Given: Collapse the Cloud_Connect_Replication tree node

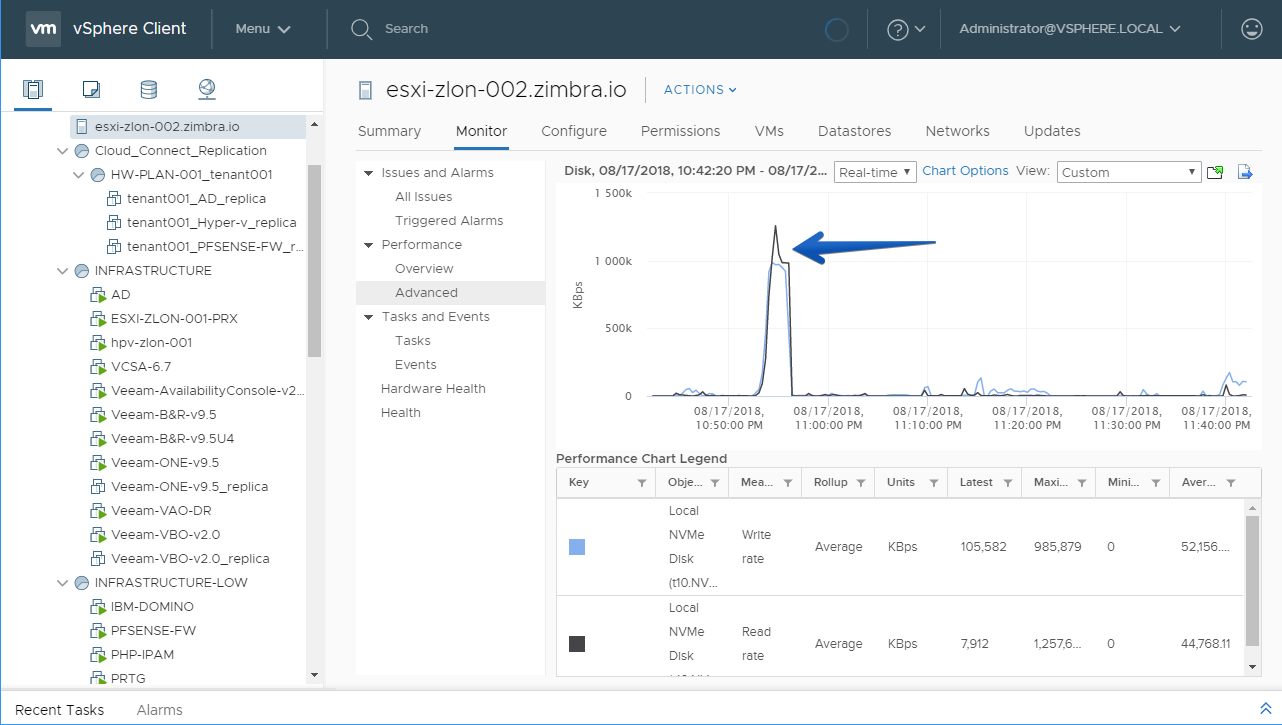Looking at the screenshot, I should click(64, 151).
